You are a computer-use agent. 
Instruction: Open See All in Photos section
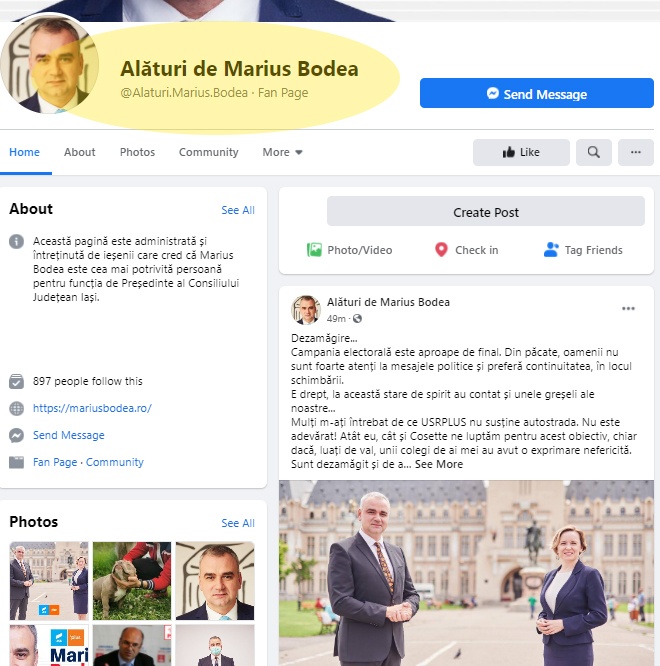point(238,523)
